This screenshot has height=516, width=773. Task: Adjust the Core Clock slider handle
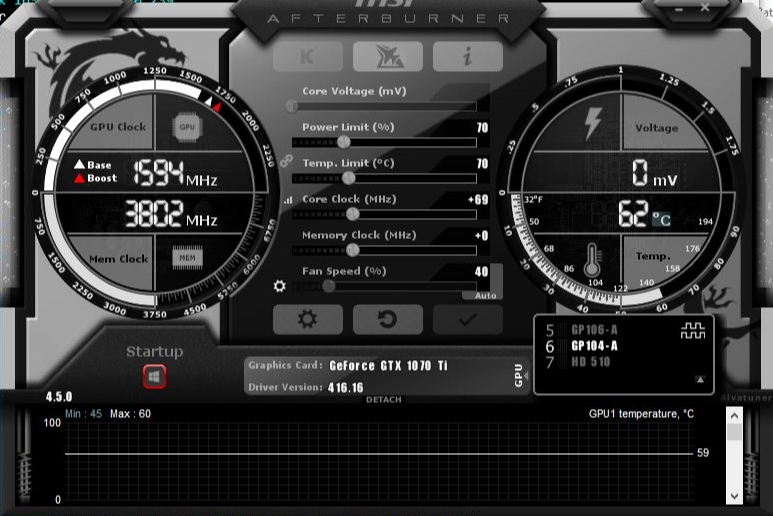352,214
